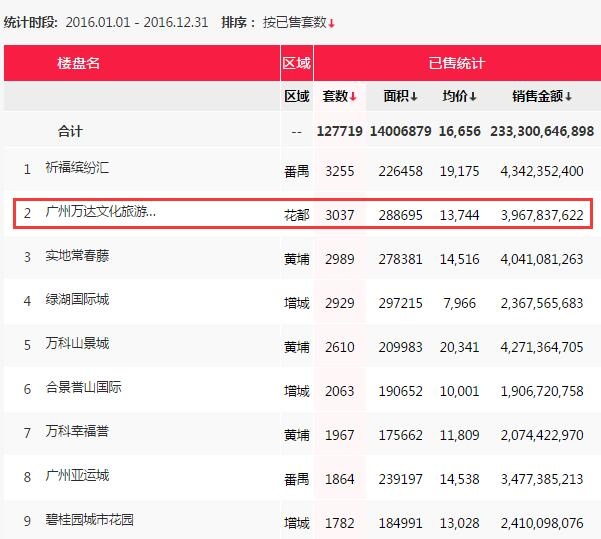601x539 pixels.
Task: Sort by 销售金额 column header
Action: point(542,96)
